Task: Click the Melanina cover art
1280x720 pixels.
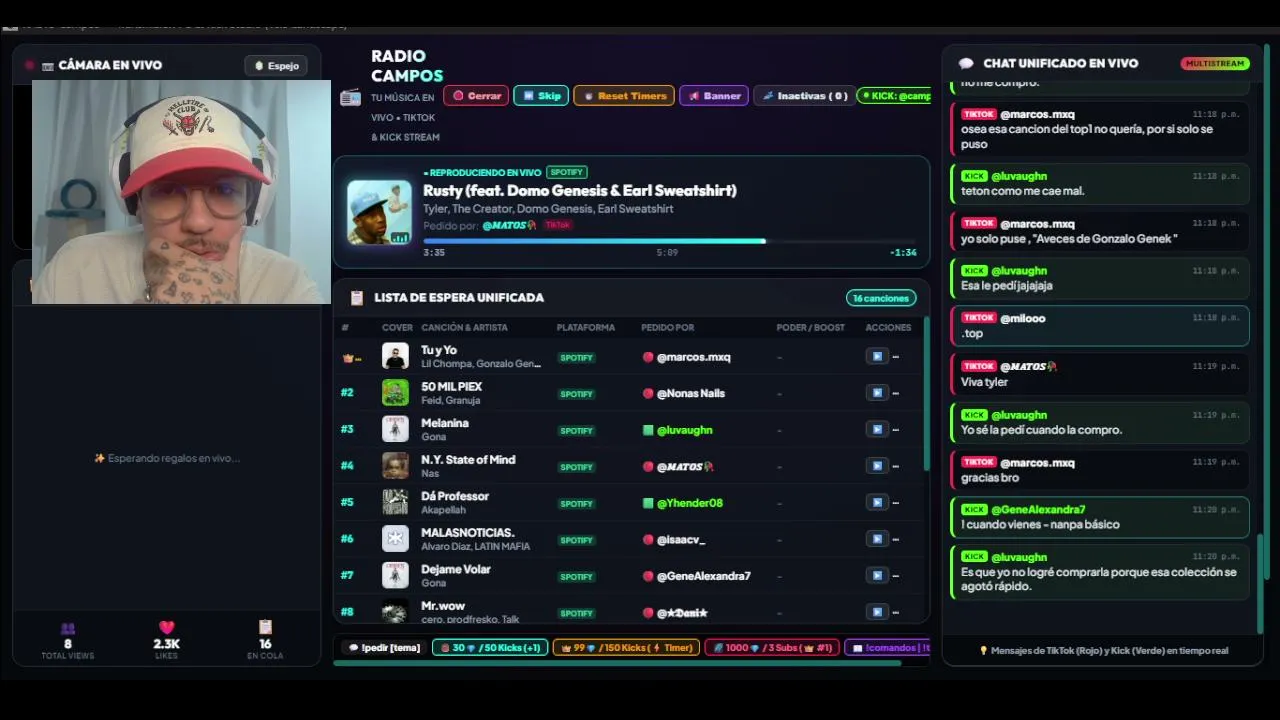Action: [395, 430]
